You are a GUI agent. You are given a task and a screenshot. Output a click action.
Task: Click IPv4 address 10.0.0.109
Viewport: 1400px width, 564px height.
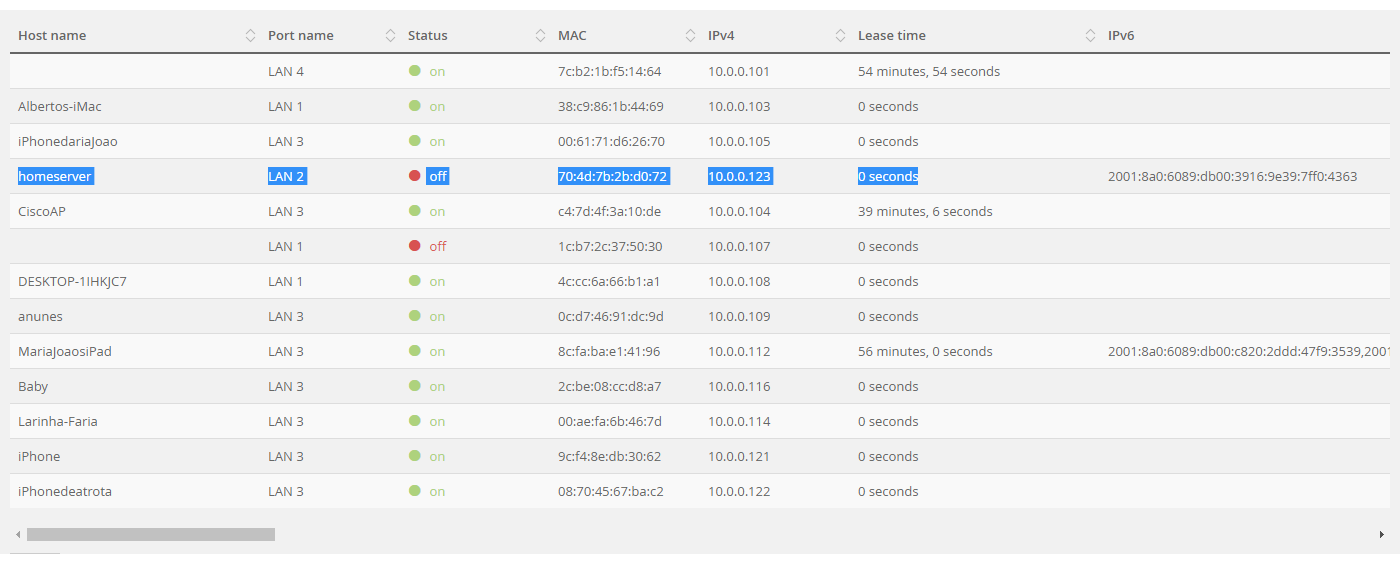pos(739,316)
